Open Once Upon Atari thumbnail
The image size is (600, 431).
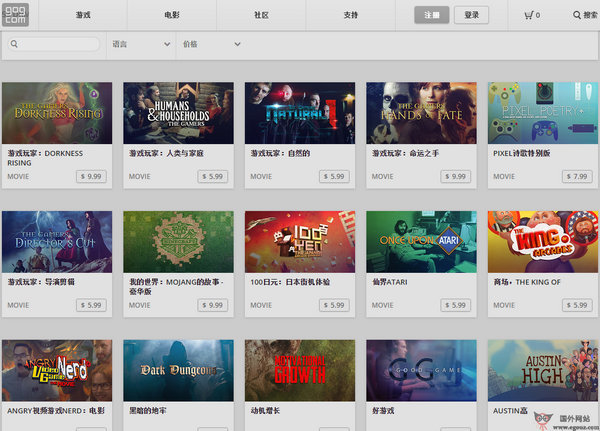[x=421, y=242]
